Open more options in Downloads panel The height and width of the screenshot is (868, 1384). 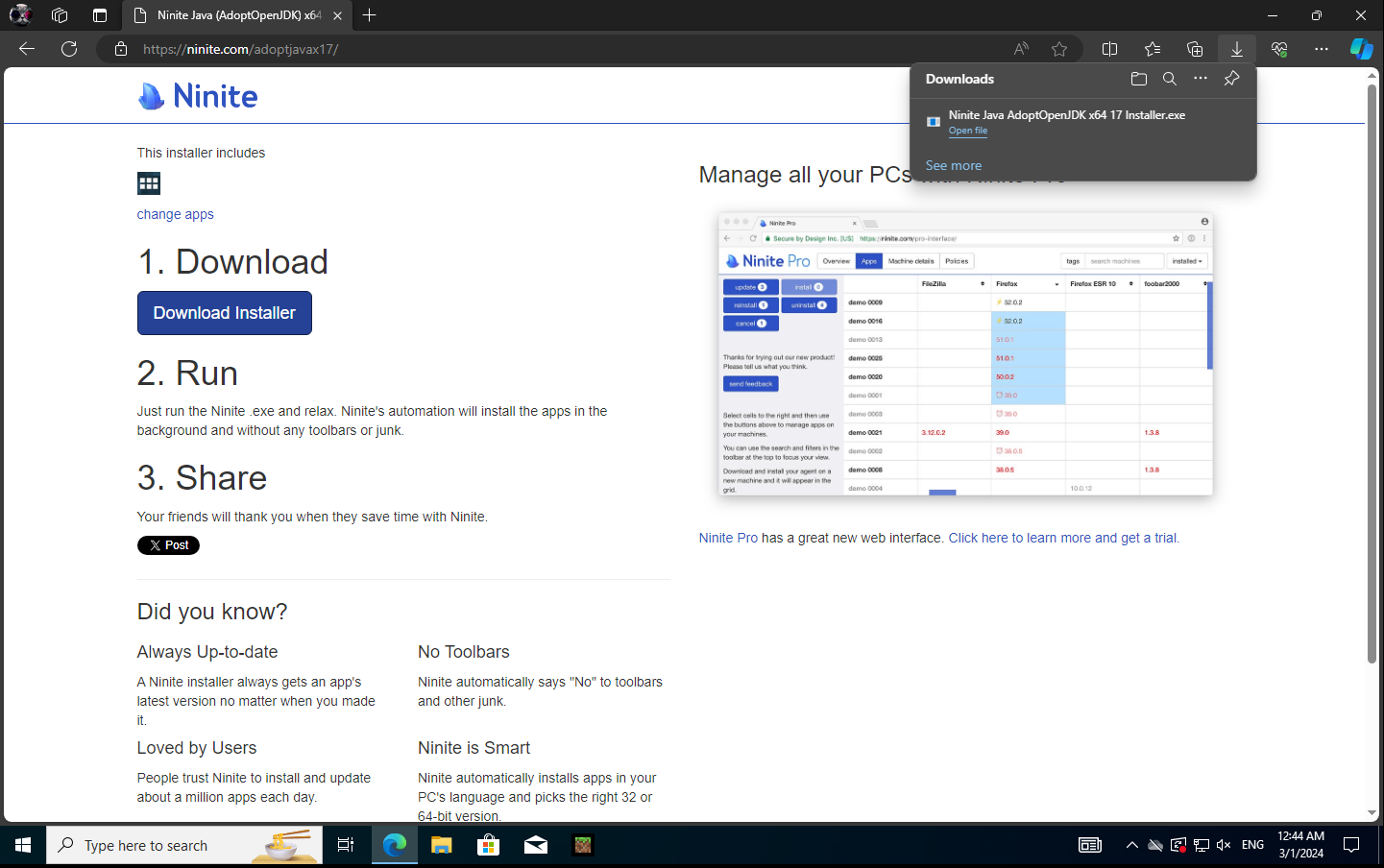tap(1201, 79)
